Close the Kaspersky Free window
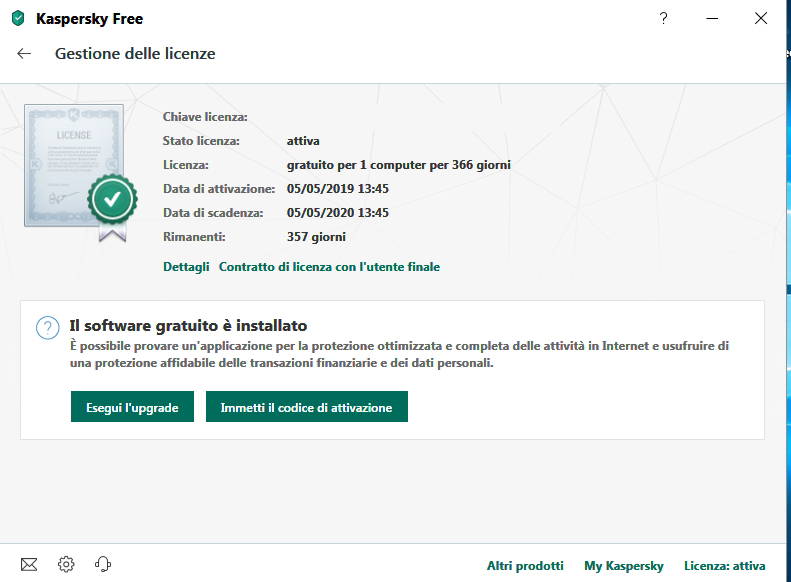 (x=761, y=19)
